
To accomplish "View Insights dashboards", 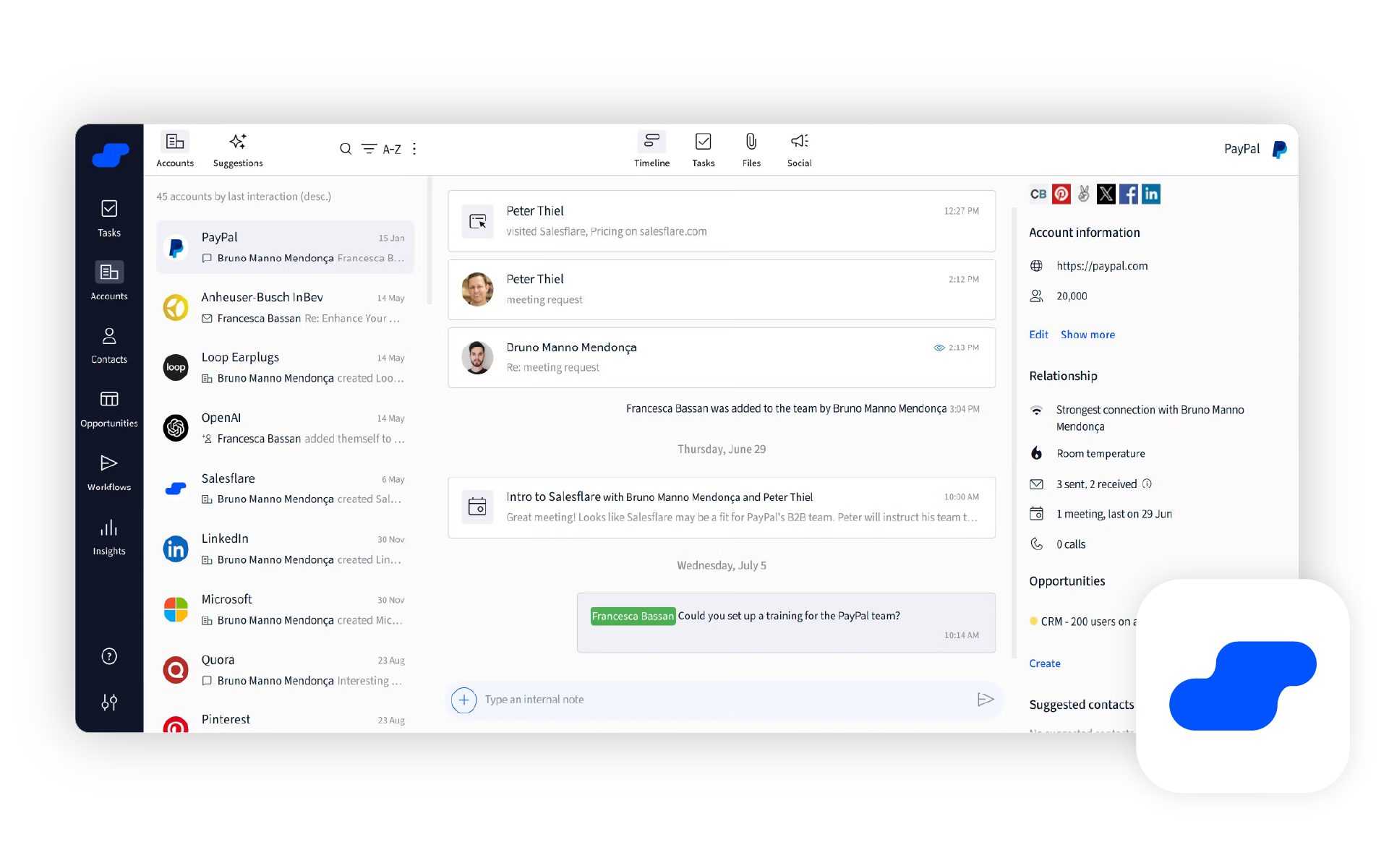I will [109, 536].
